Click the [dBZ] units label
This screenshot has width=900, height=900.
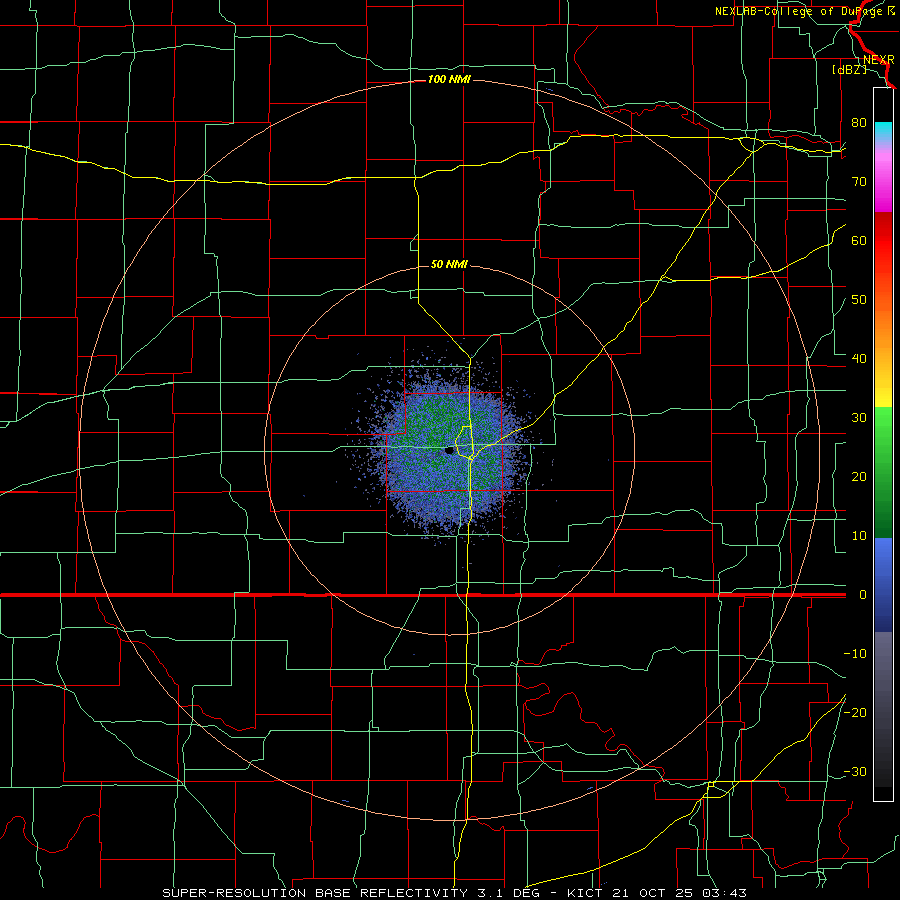[x=849, y=70]
